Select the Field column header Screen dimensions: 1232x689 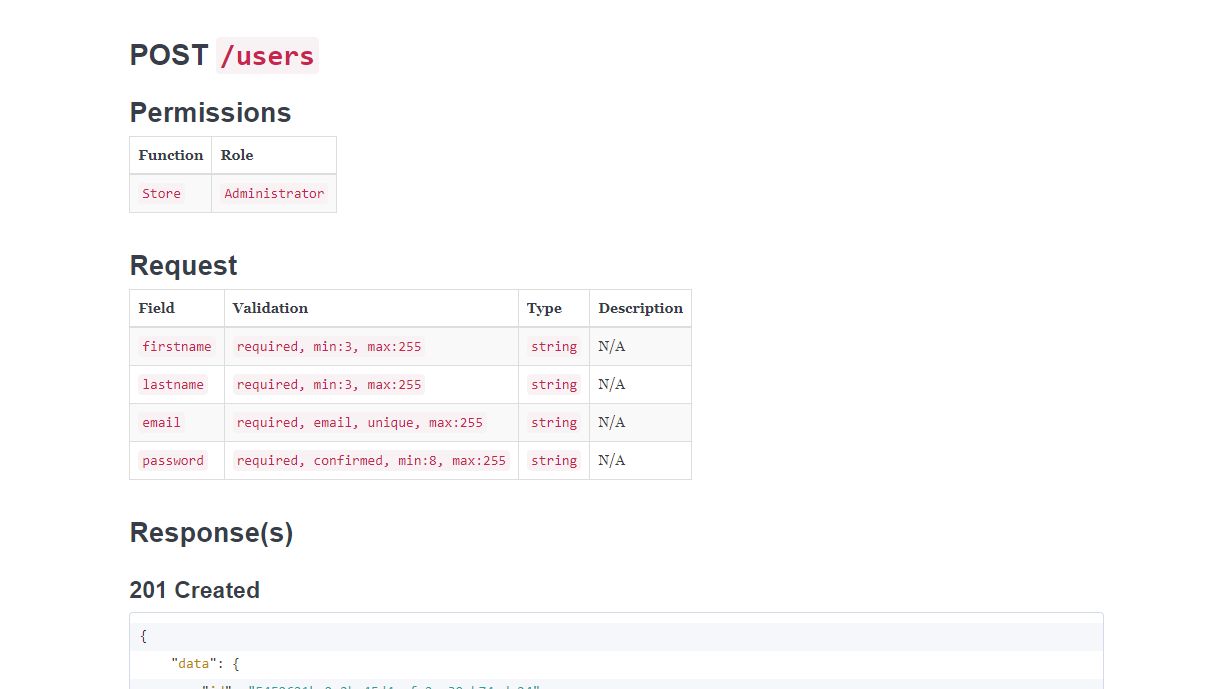(177, 308)
